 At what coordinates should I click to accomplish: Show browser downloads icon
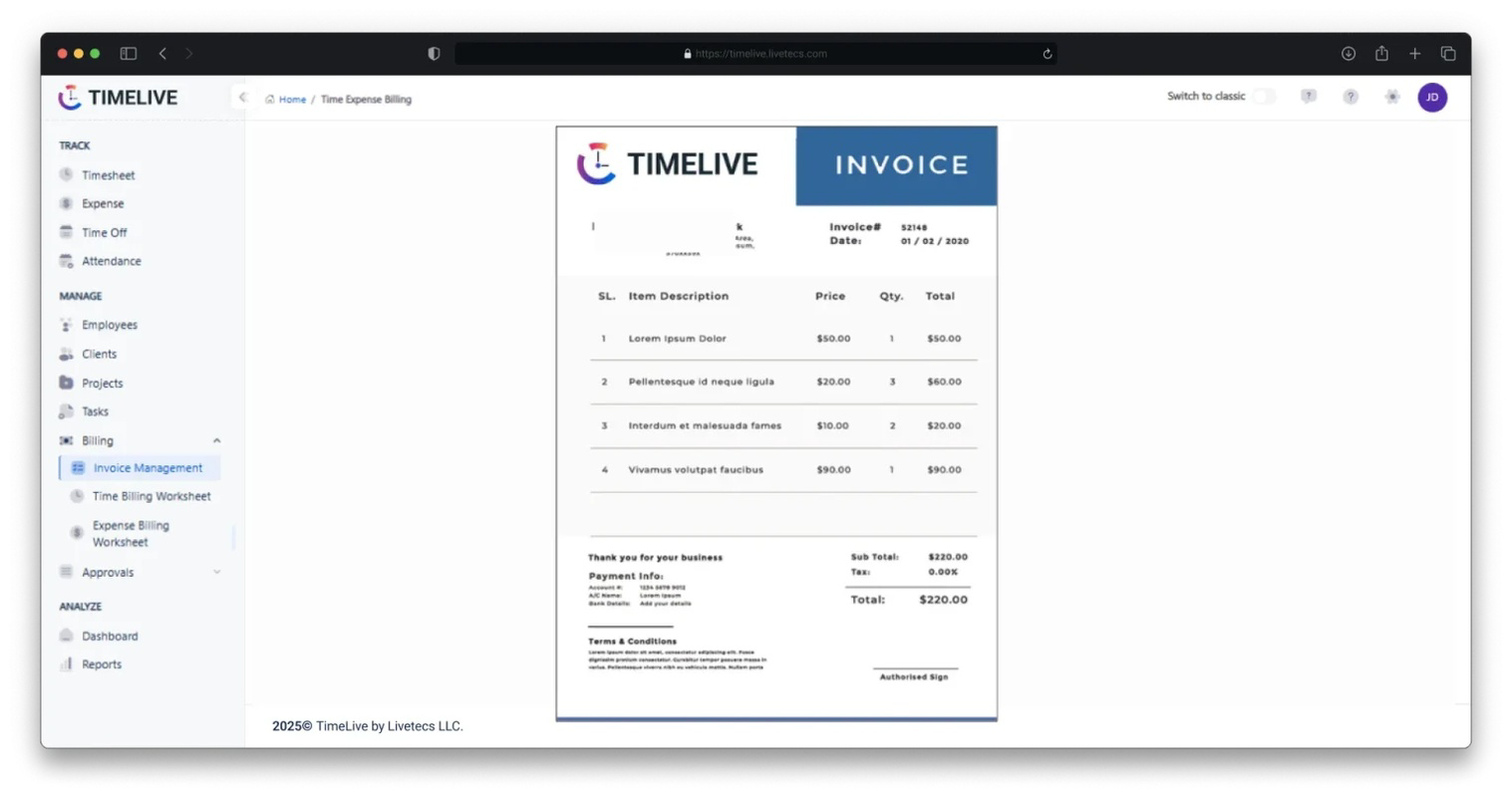tap(1348, 54)
